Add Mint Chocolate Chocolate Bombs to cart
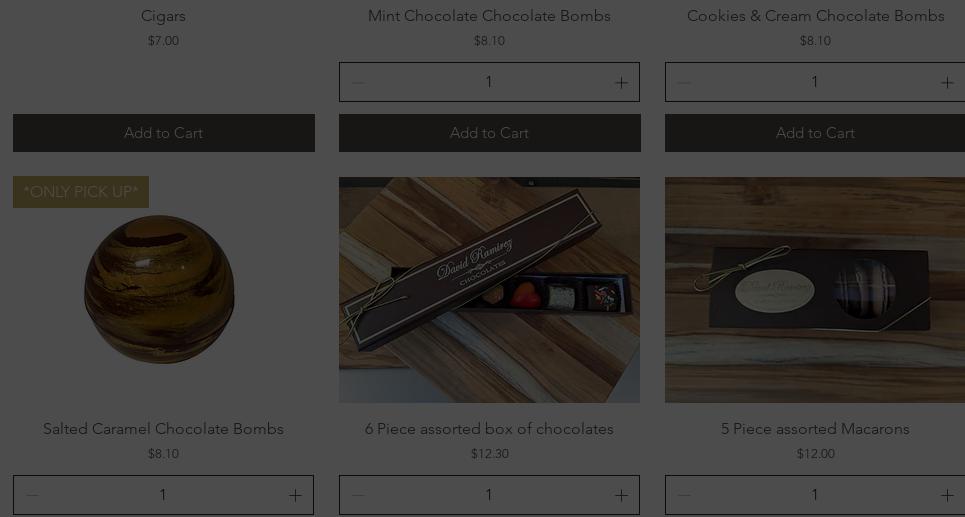Viewport: 965px width, 517px height. (489, 133)
